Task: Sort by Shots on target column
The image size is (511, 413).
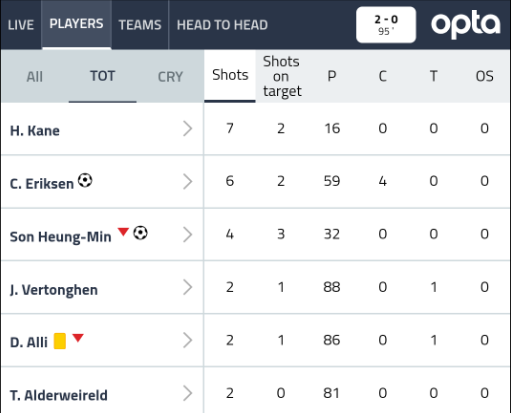Action: coord(282,76)
